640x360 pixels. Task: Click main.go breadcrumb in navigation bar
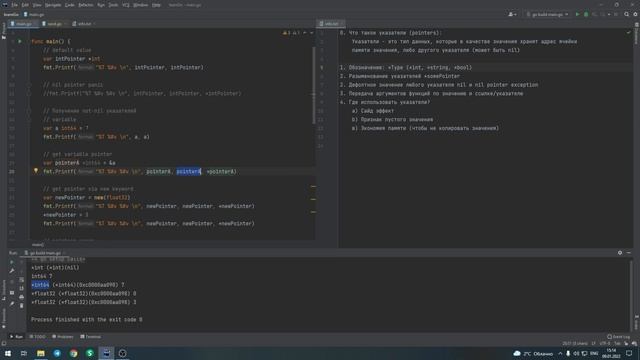pos(34,14)
